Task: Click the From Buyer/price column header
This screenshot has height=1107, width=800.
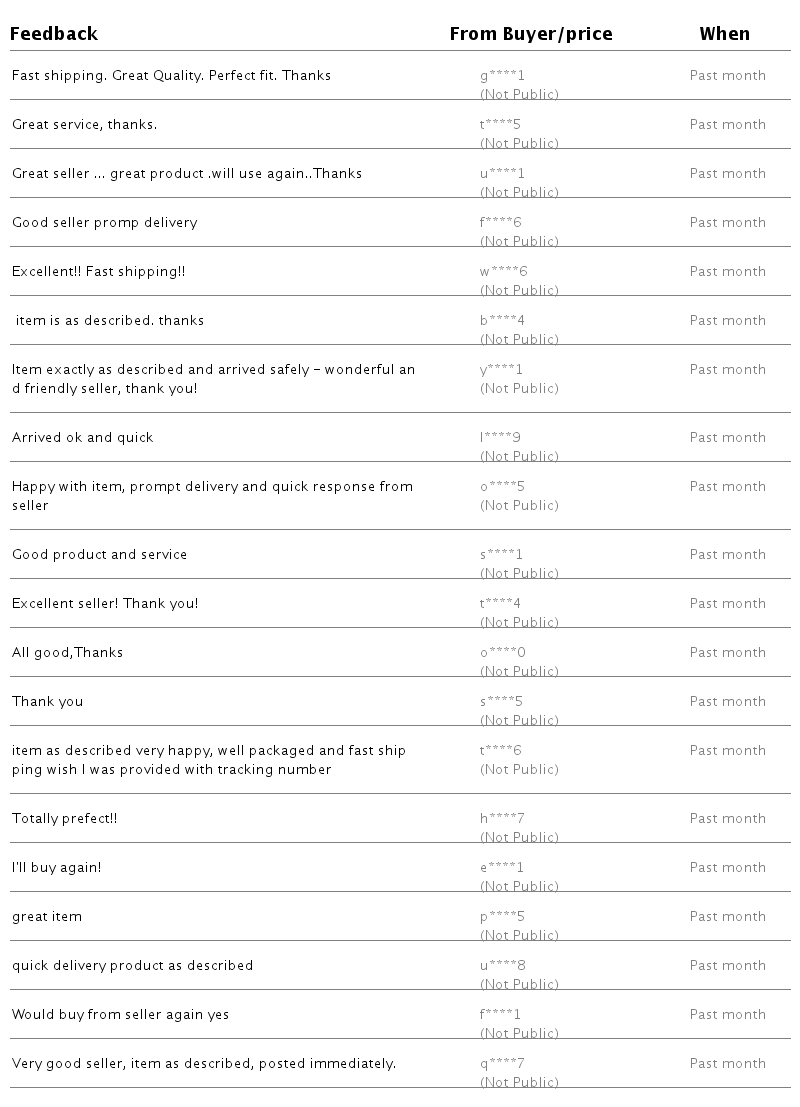Action: point(531,34)
